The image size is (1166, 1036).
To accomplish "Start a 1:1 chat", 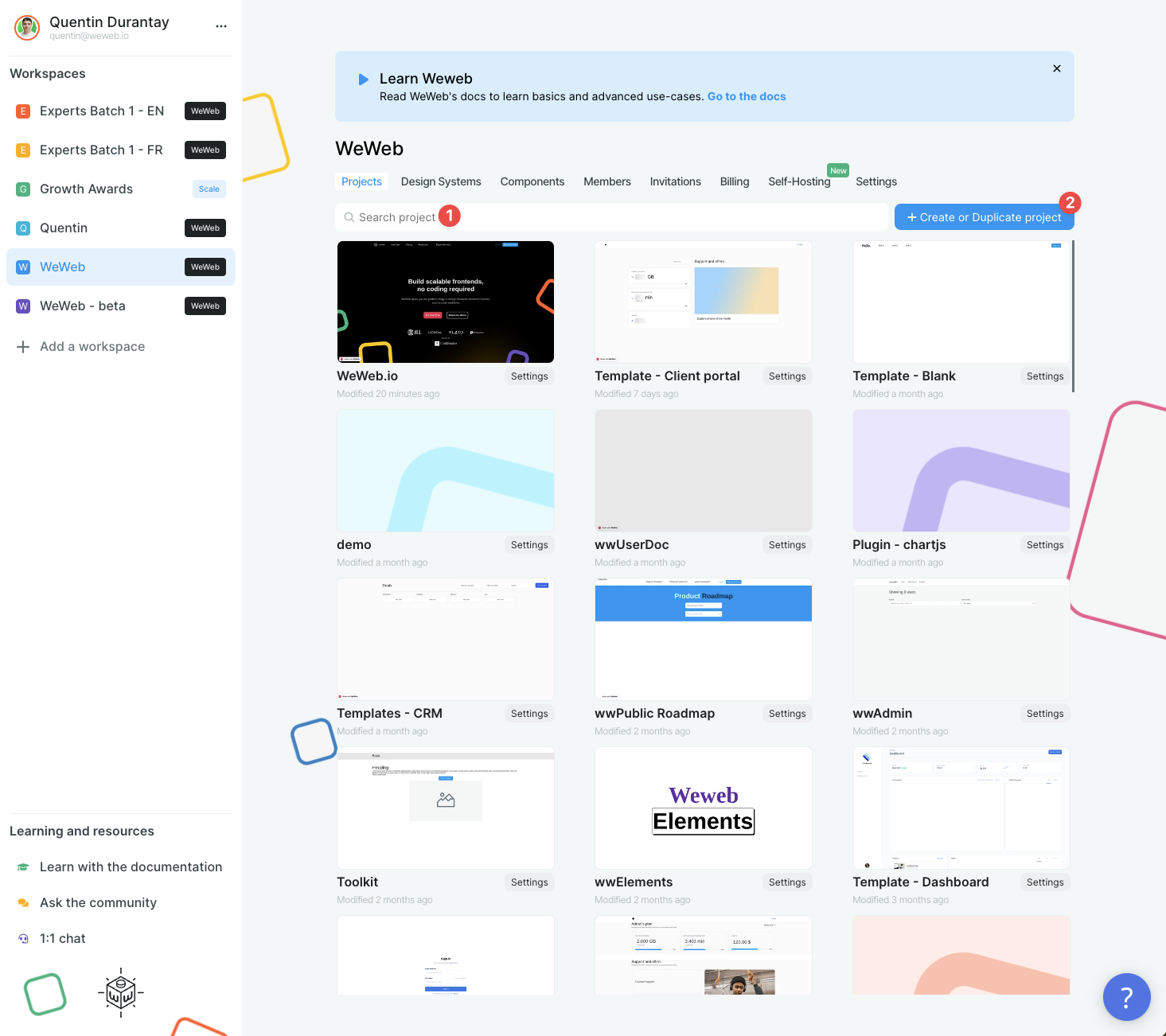I will (x=63, y=938).
